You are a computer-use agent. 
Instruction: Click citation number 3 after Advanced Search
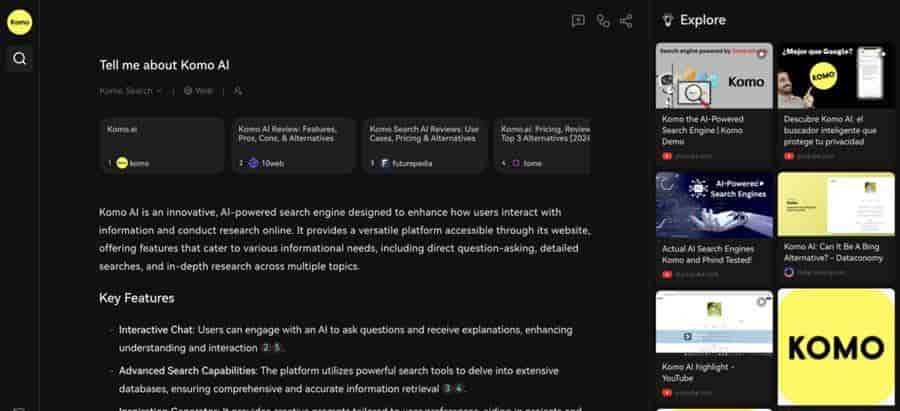447,389
